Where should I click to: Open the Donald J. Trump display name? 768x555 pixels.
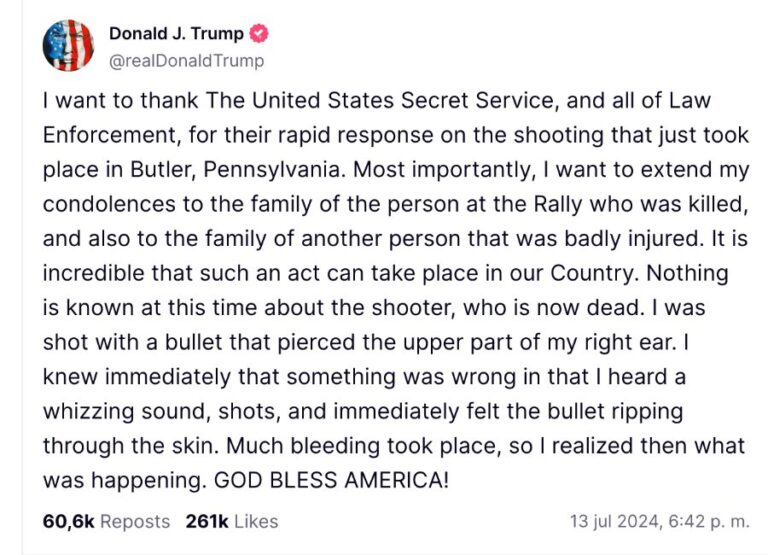pos(176,34)
